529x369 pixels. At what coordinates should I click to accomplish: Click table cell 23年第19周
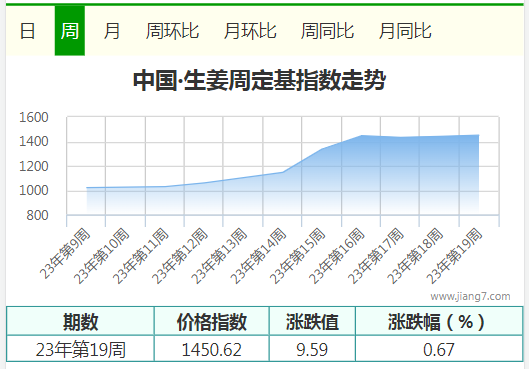coord(80,349)
